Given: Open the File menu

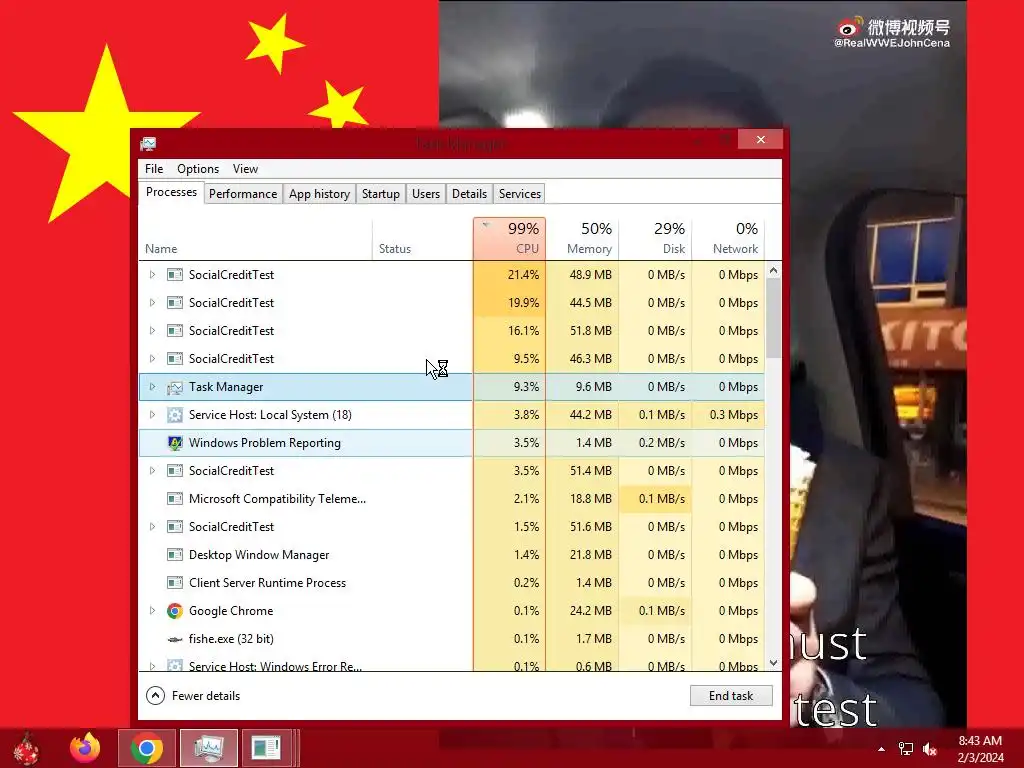Looking at the screenshot, I should 154,168.
